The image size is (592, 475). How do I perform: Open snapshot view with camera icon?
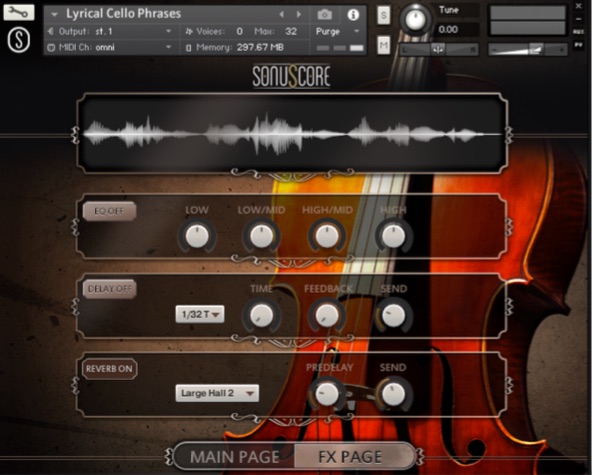tap(325, 15)
